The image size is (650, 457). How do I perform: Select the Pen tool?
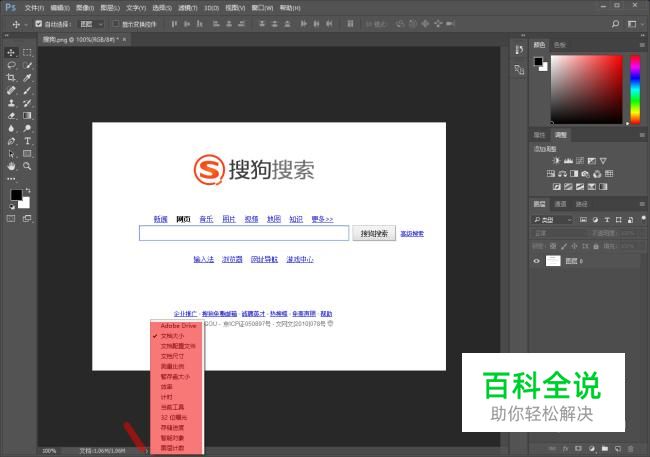pos(11,141)
